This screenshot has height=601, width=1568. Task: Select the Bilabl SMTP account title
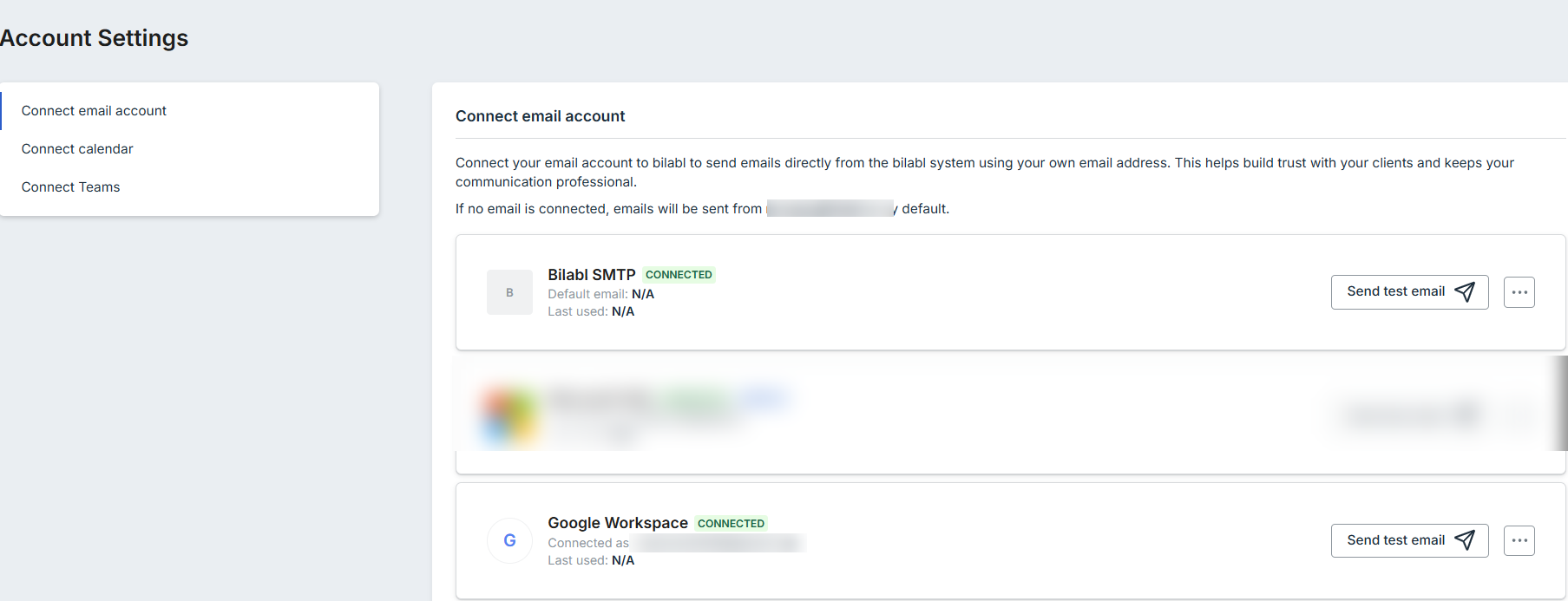coord(592,275)
